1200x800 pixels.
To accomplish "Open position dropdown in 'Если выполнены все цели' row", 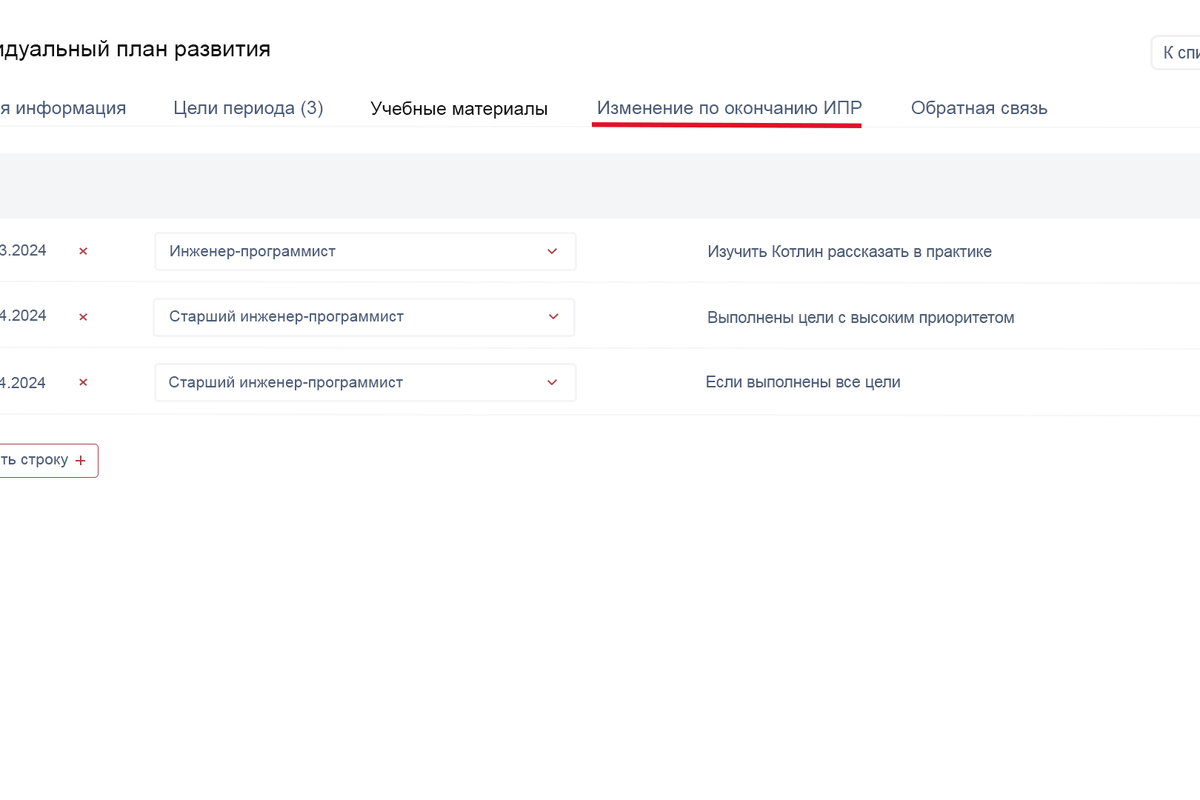I will [364, 383].
